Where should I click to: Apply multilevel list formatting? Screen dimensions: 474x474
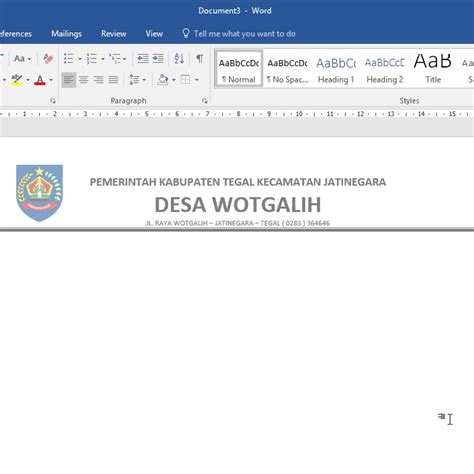click(115, 59)
